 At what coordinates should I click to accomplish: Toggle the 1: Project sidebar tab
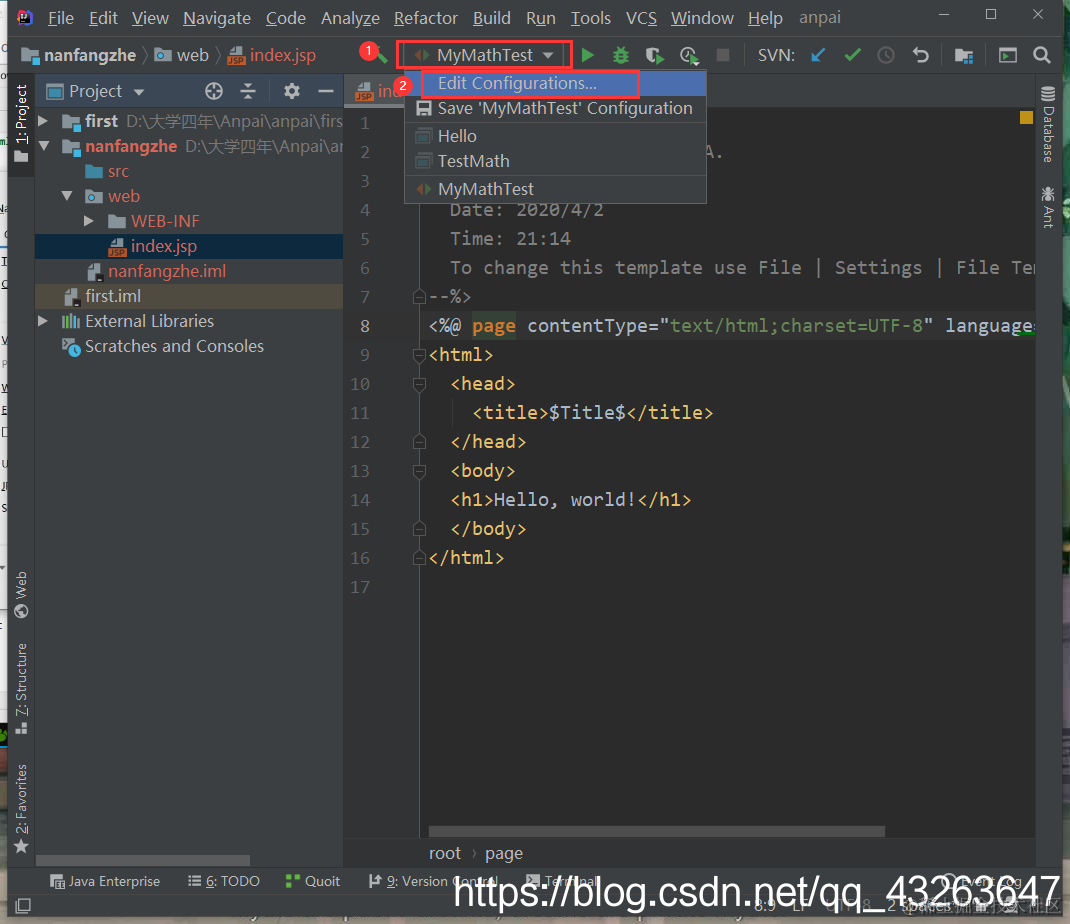coord(21,124)
